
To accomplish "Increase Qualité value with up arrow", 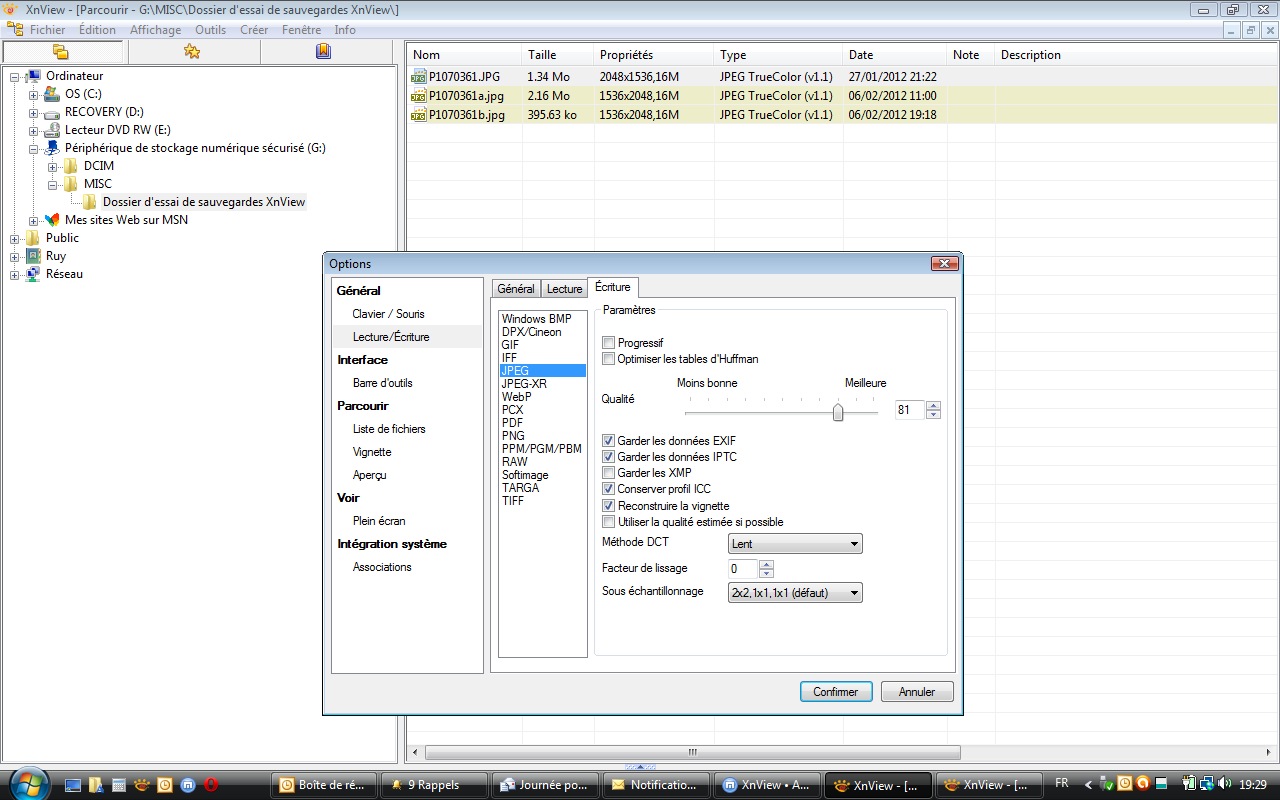I will [x=934, y=406].
